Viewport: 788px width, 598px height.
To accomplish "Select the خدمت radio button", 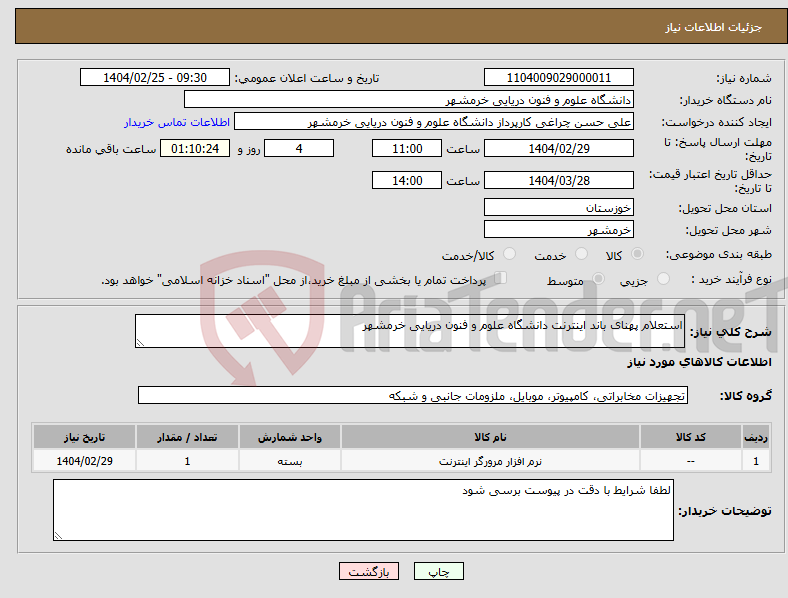I will [x=581, y=254].
